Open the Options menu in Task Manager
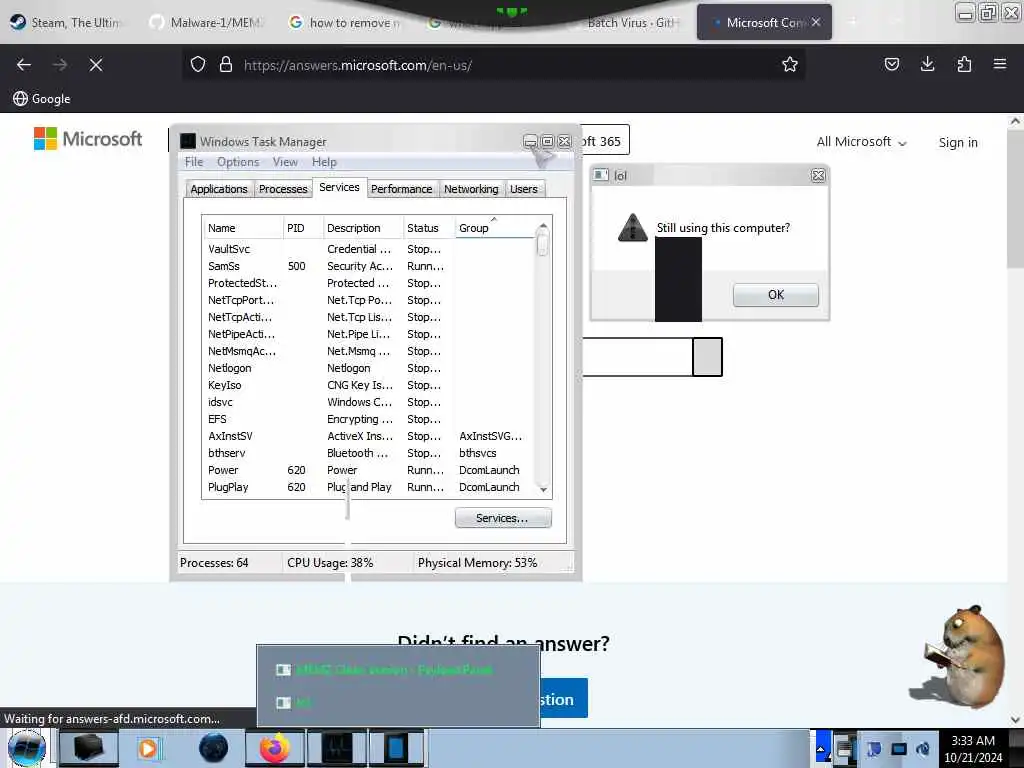This screenshot has height=768, width=1024. coord(238,162)
